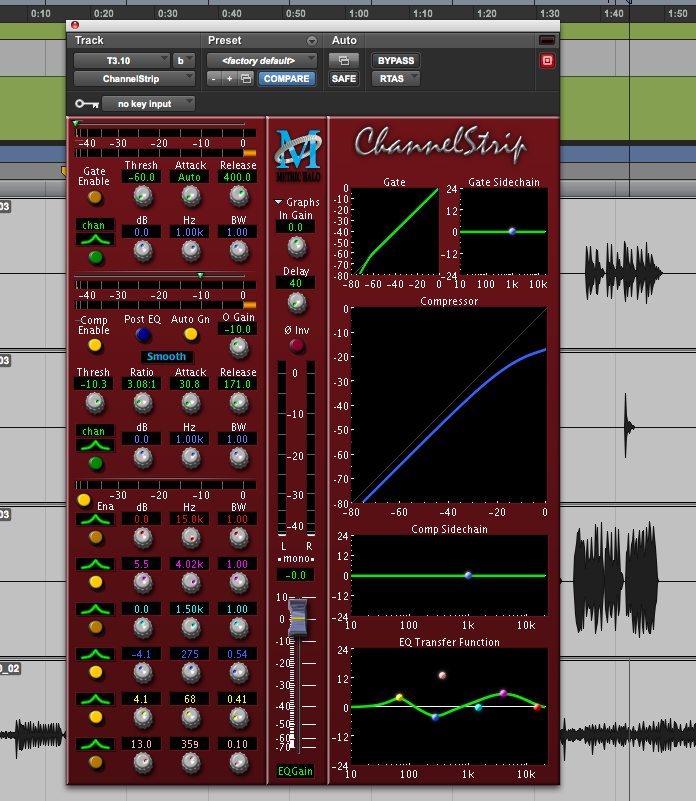Open the factory default preset dropdown

pos(262,61)
